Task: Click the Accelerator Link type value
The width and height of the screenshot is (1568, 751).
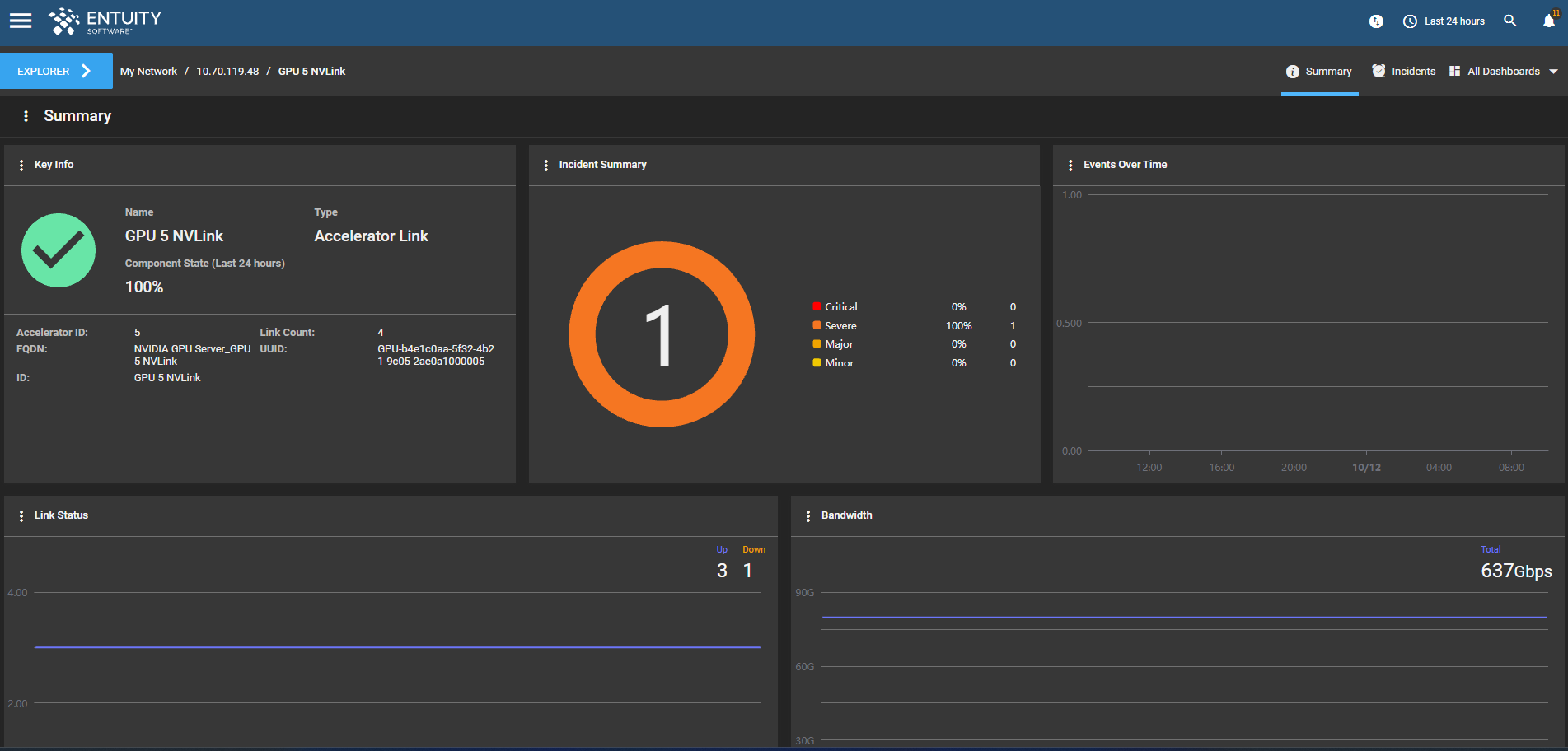Action: point(371,236)
